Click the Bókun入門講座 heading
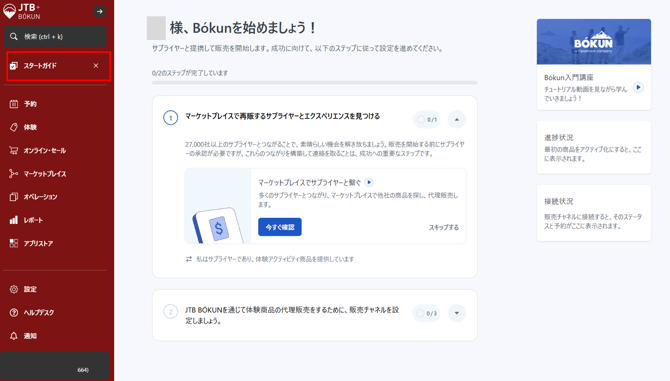 [569, 77]
